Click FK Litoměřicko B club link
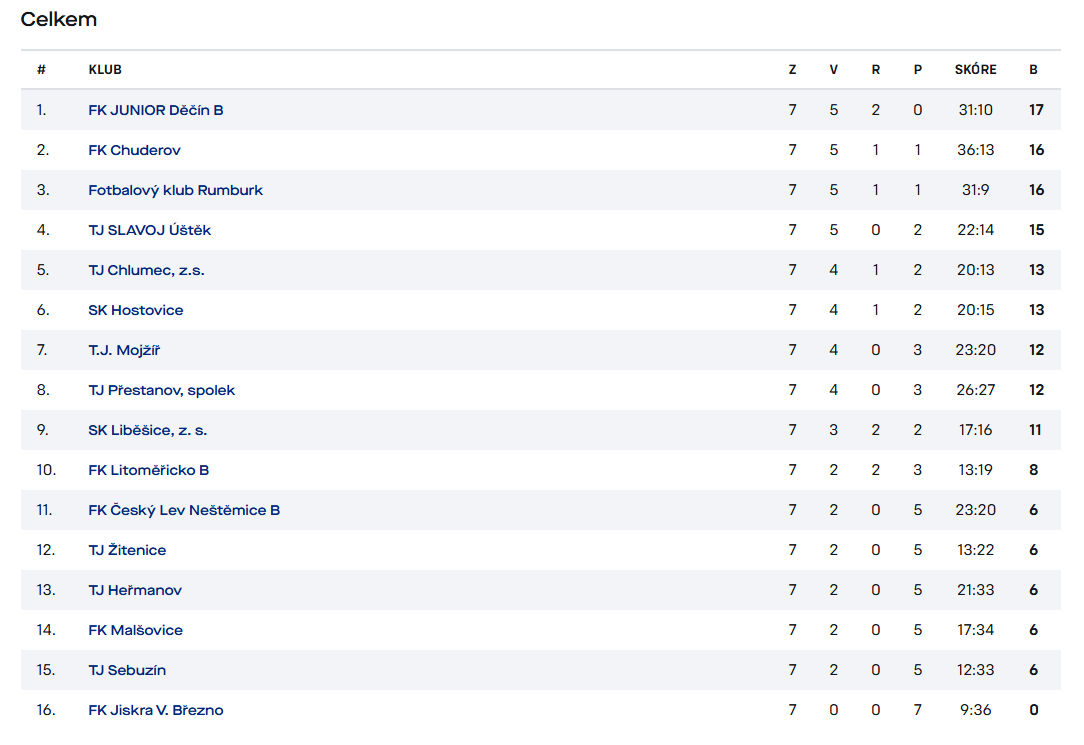Screen dimensions: 1084x745 pyautogui.click(x=149, y=470)
